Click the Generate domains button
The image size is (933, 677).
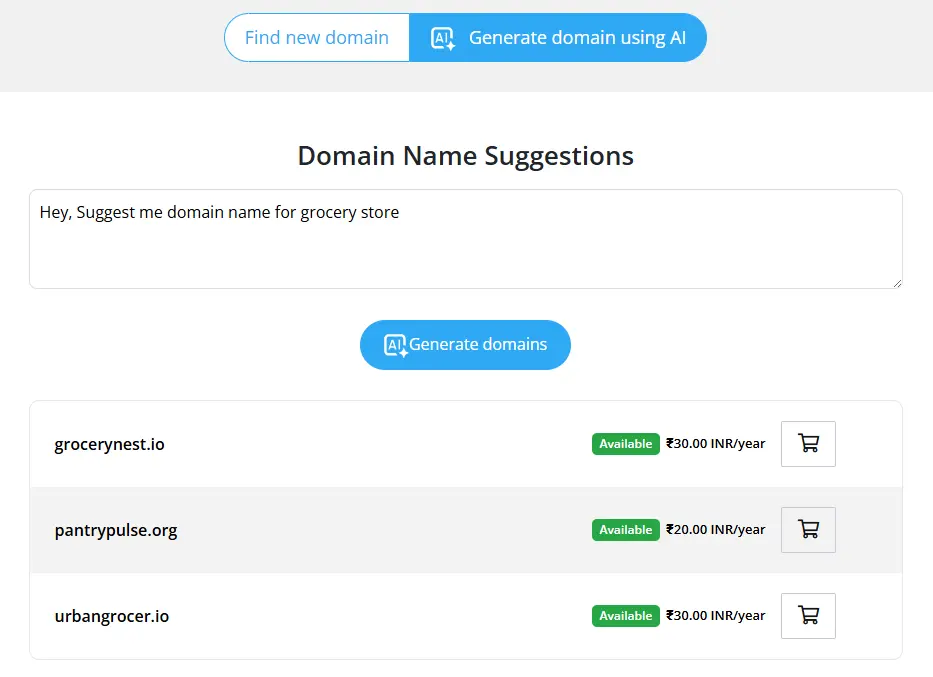coord(465,344)
